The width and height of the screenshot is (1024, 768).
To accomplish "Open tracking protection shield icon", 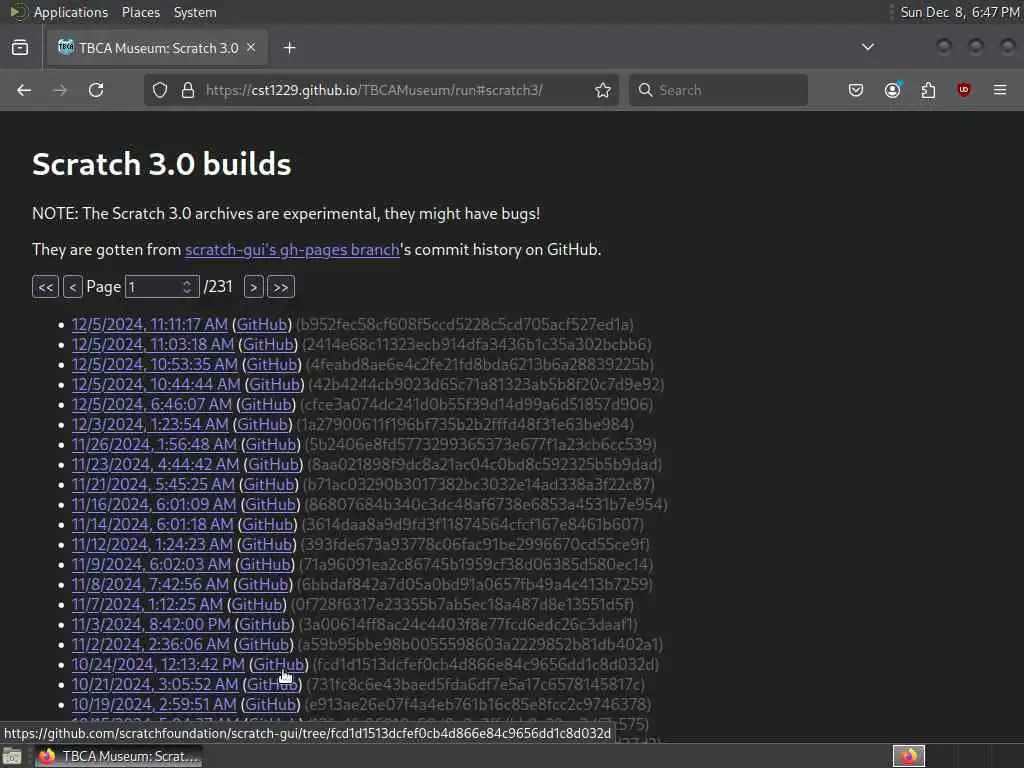I will pos(160,90).
